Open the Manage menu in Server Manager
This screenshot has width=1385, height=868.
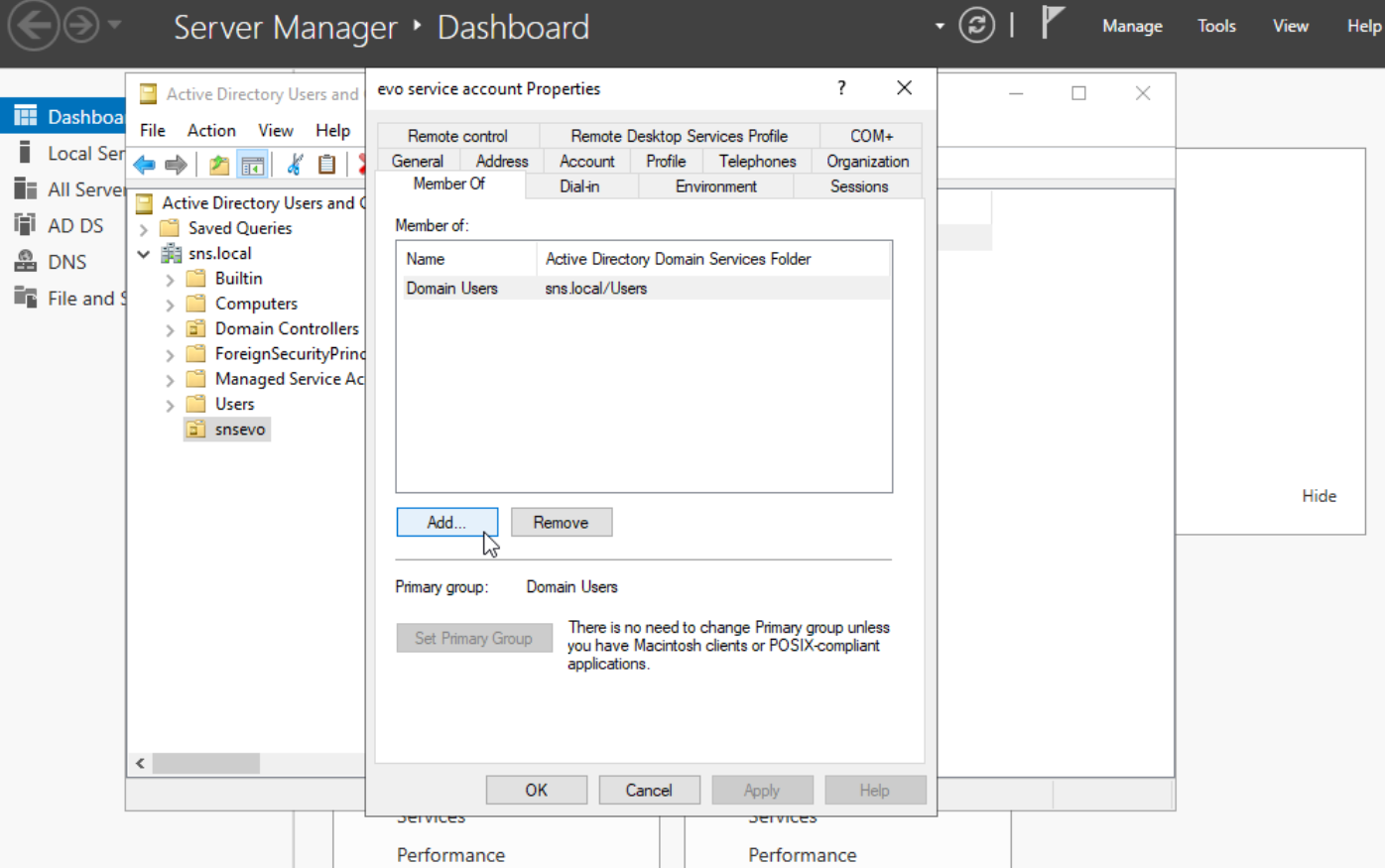(x=1132, y=26)
